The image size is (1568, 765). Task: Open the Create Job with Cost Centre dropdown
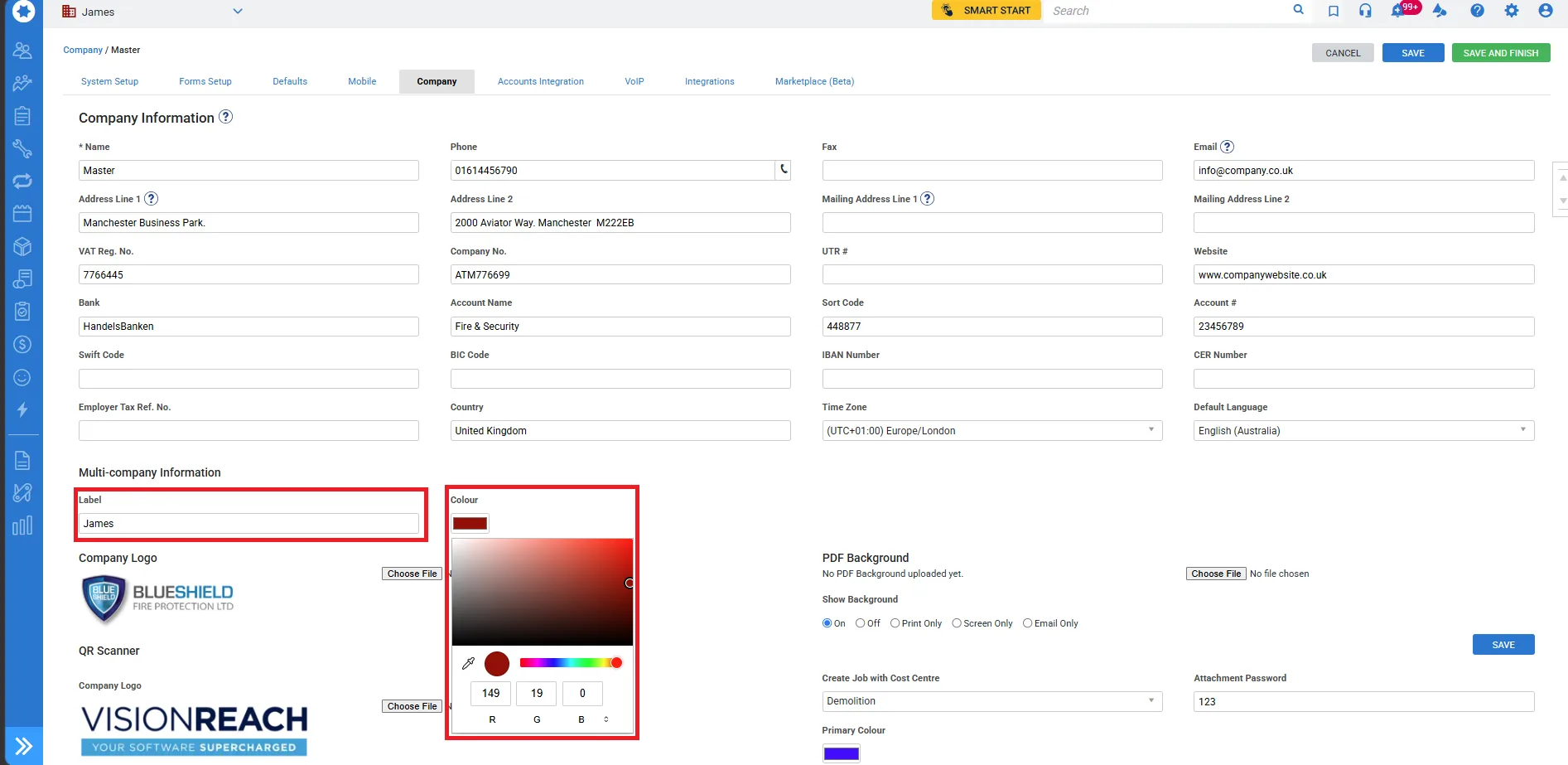point(992,701)
